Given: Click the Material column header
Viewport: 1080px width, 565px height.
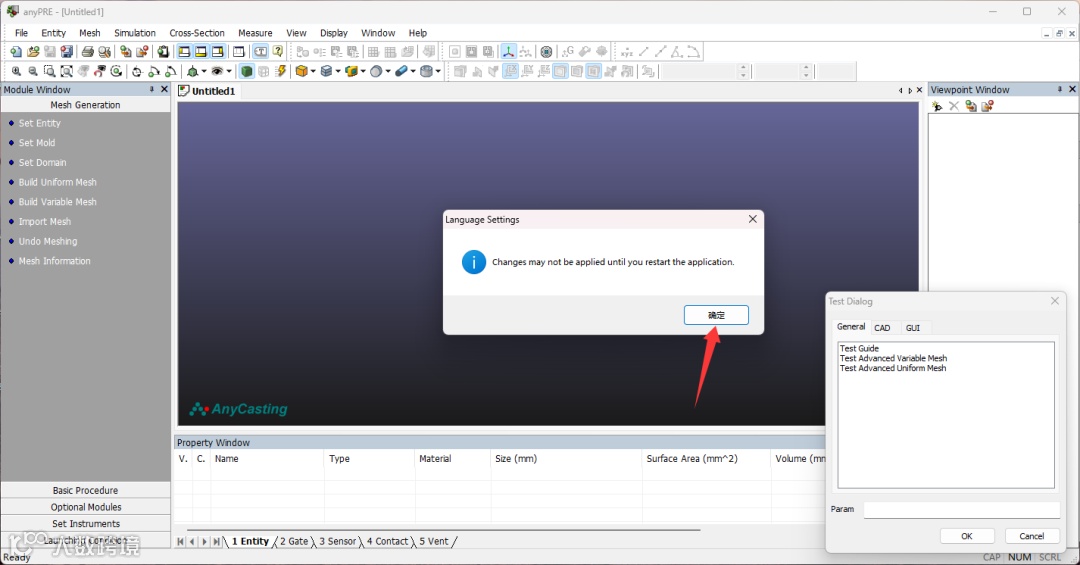Looking at the screenshot, I should [x=435, y=458].
